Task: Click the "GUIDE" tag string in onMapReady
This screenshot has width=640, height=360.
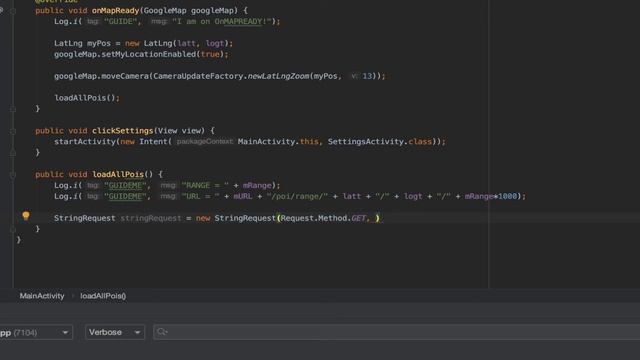Action: (121, 22)
